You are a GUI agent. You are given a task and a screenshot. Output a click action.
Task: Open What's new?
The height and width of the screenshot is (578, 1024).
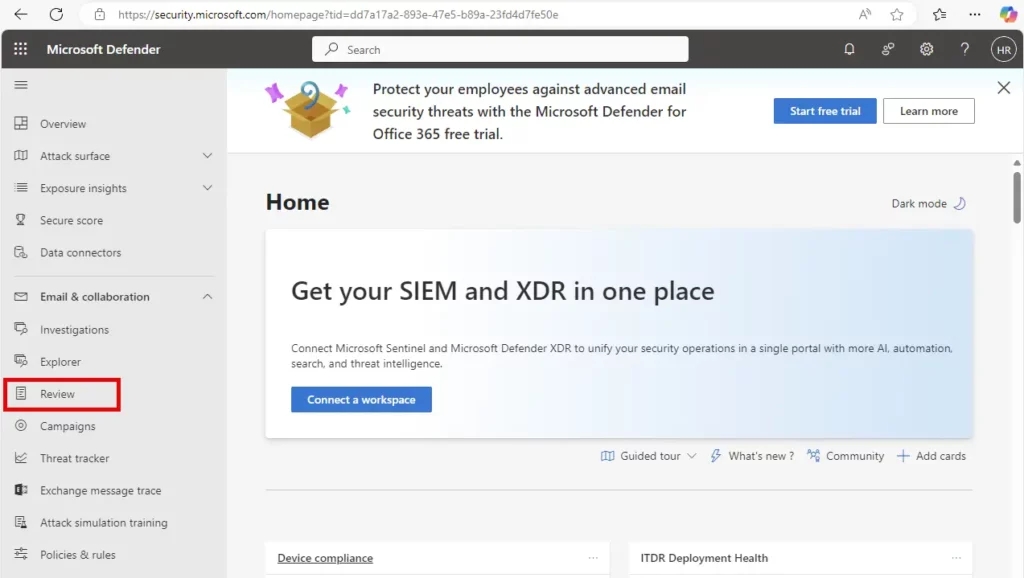click(x=752, y=456)
